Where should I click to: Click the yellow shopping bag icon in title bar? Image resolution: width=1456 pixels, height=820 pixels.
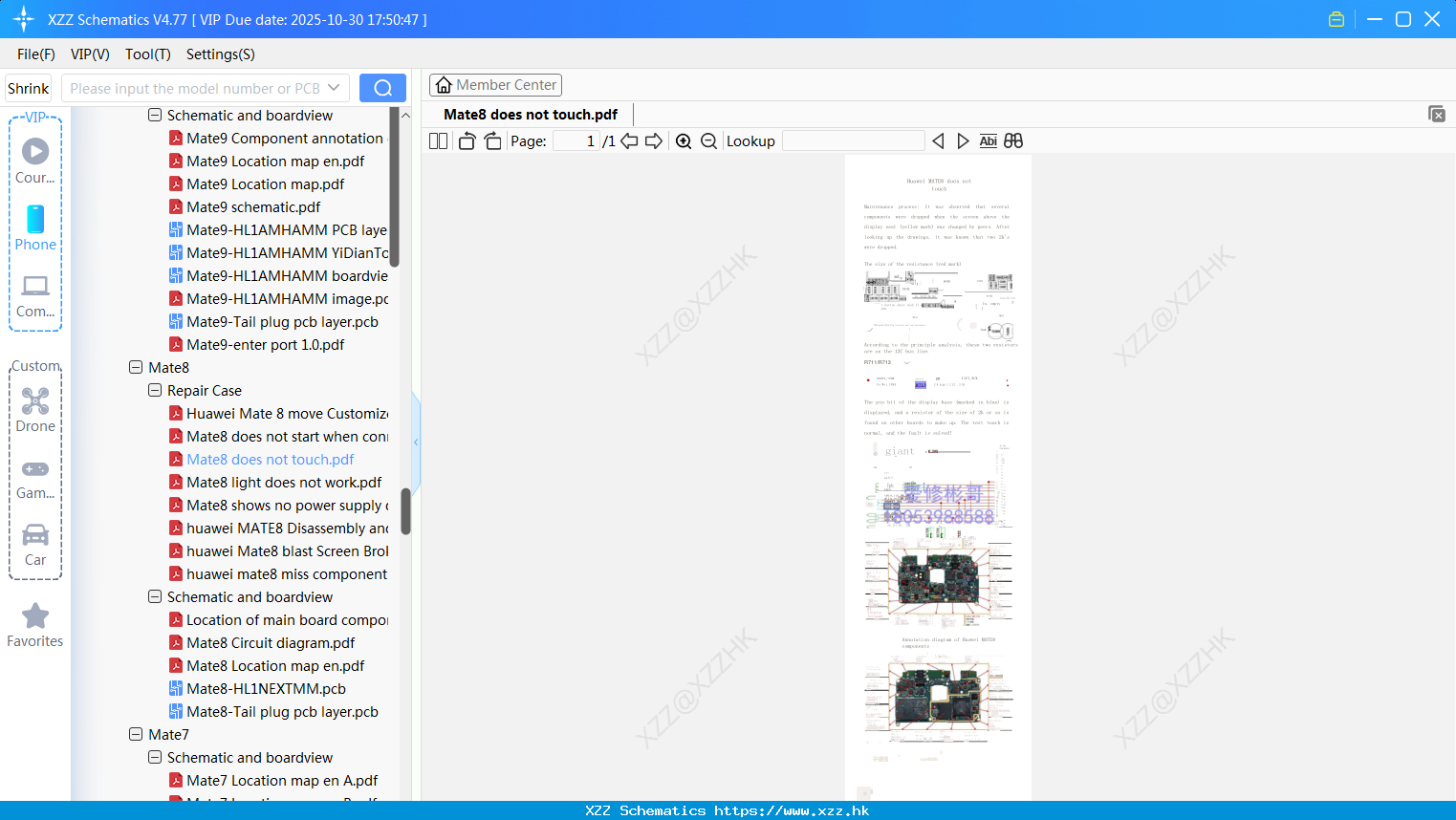tap(1336, 19)
